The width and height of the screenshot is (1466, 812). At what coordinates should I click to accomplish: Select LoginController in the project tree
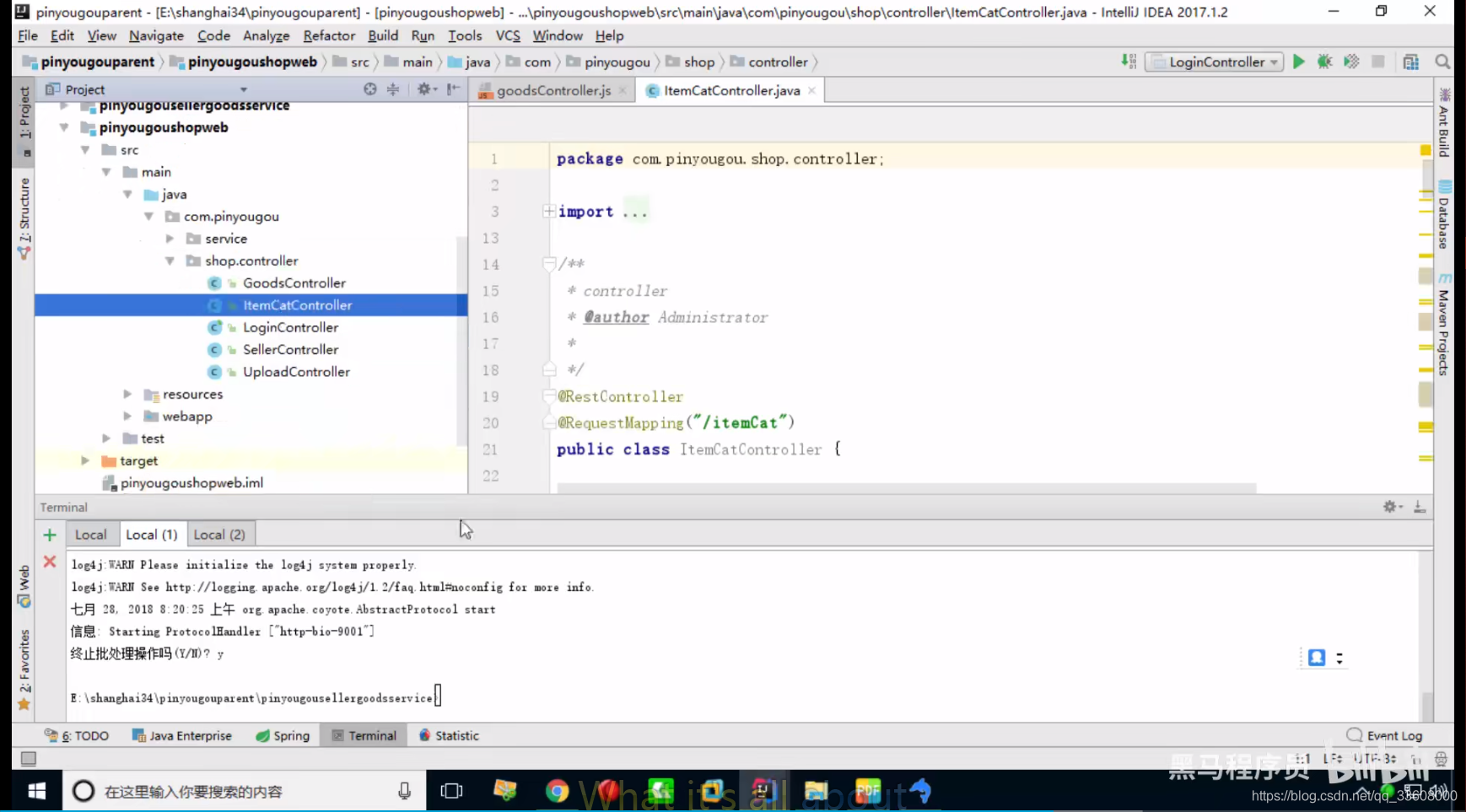click(x=291, y=327)
